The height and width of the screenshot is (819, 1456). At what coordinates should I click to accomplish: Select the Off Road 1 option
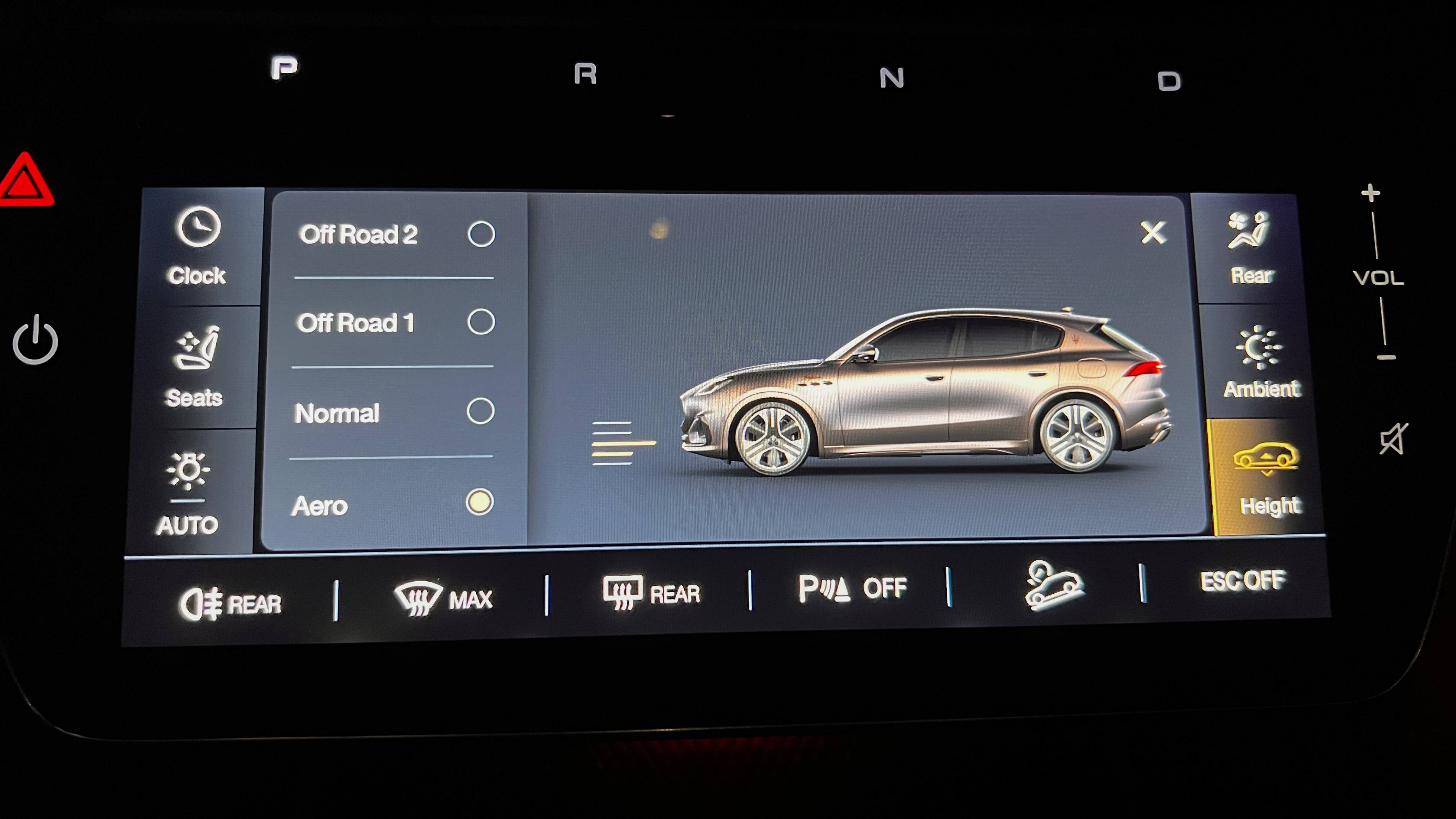(x=480, y=322)
